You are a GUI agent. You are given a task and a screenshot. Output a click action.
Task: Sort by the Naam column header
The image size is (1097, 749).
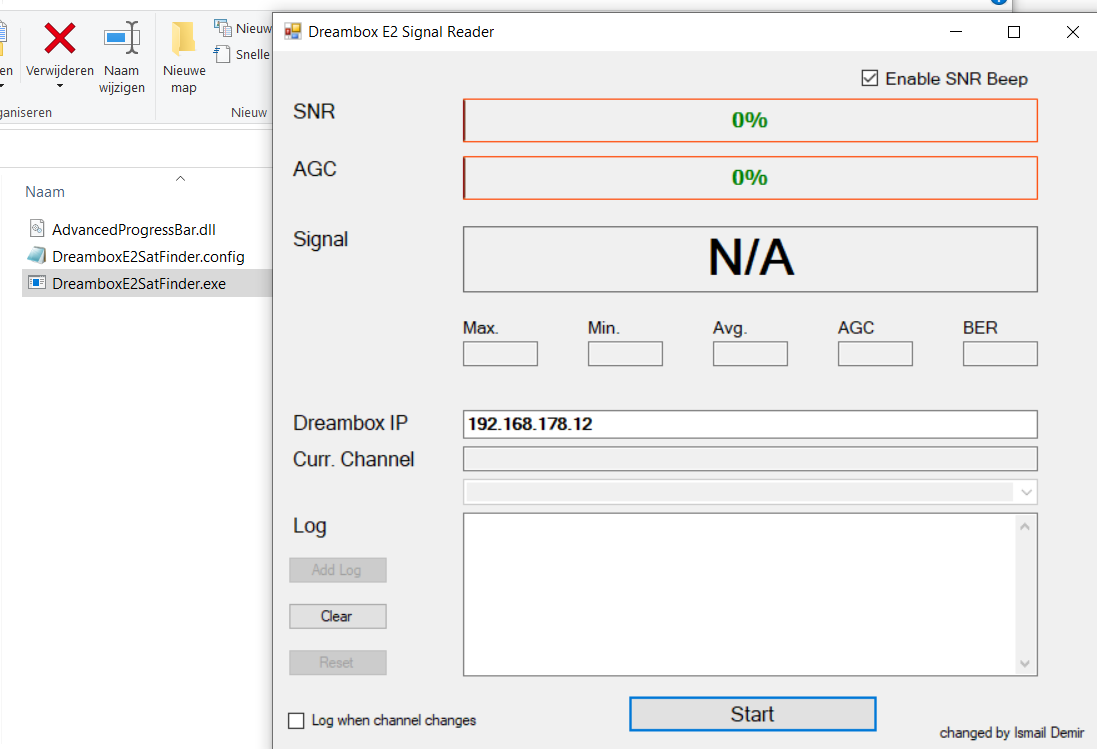coord(45,192)
